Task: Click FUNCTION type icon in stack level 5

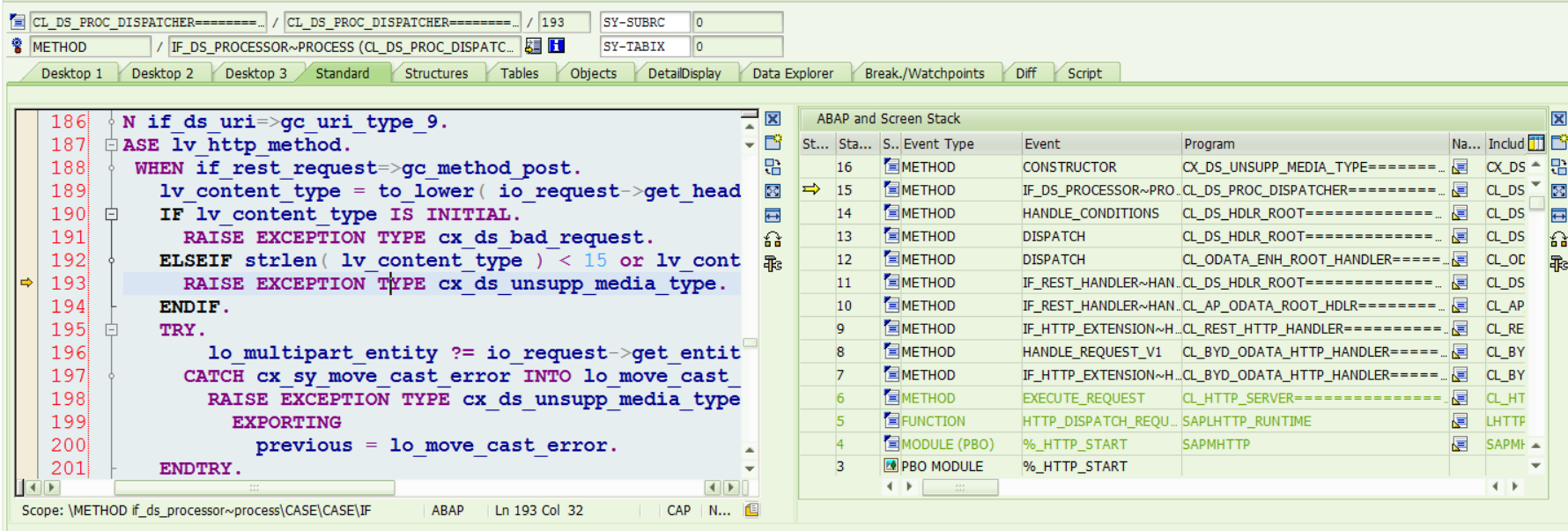Action: click(x=891, y=421)
